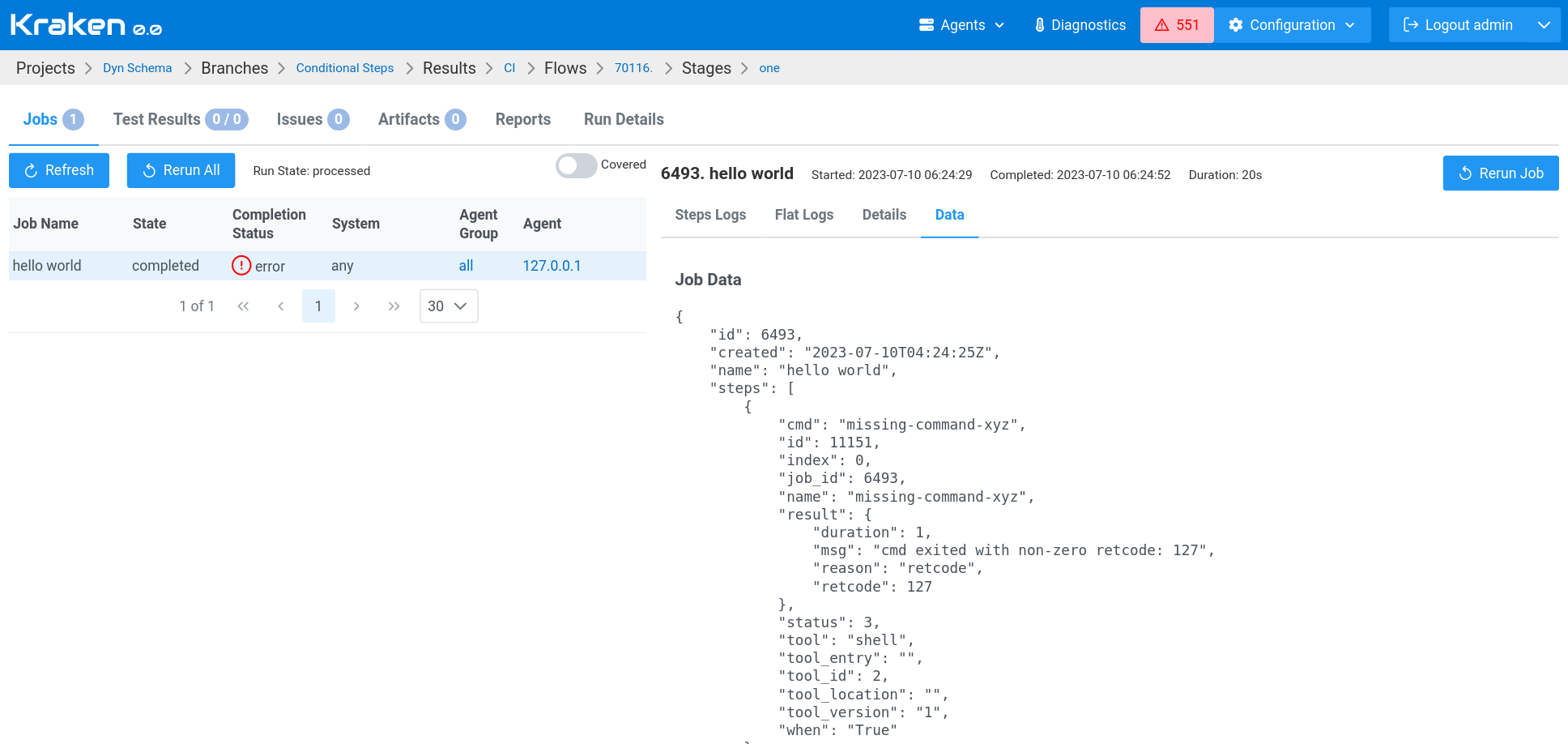Click Logout admin button
This screenshot has height=744, width=1568.
click(x=1458, y=25)
